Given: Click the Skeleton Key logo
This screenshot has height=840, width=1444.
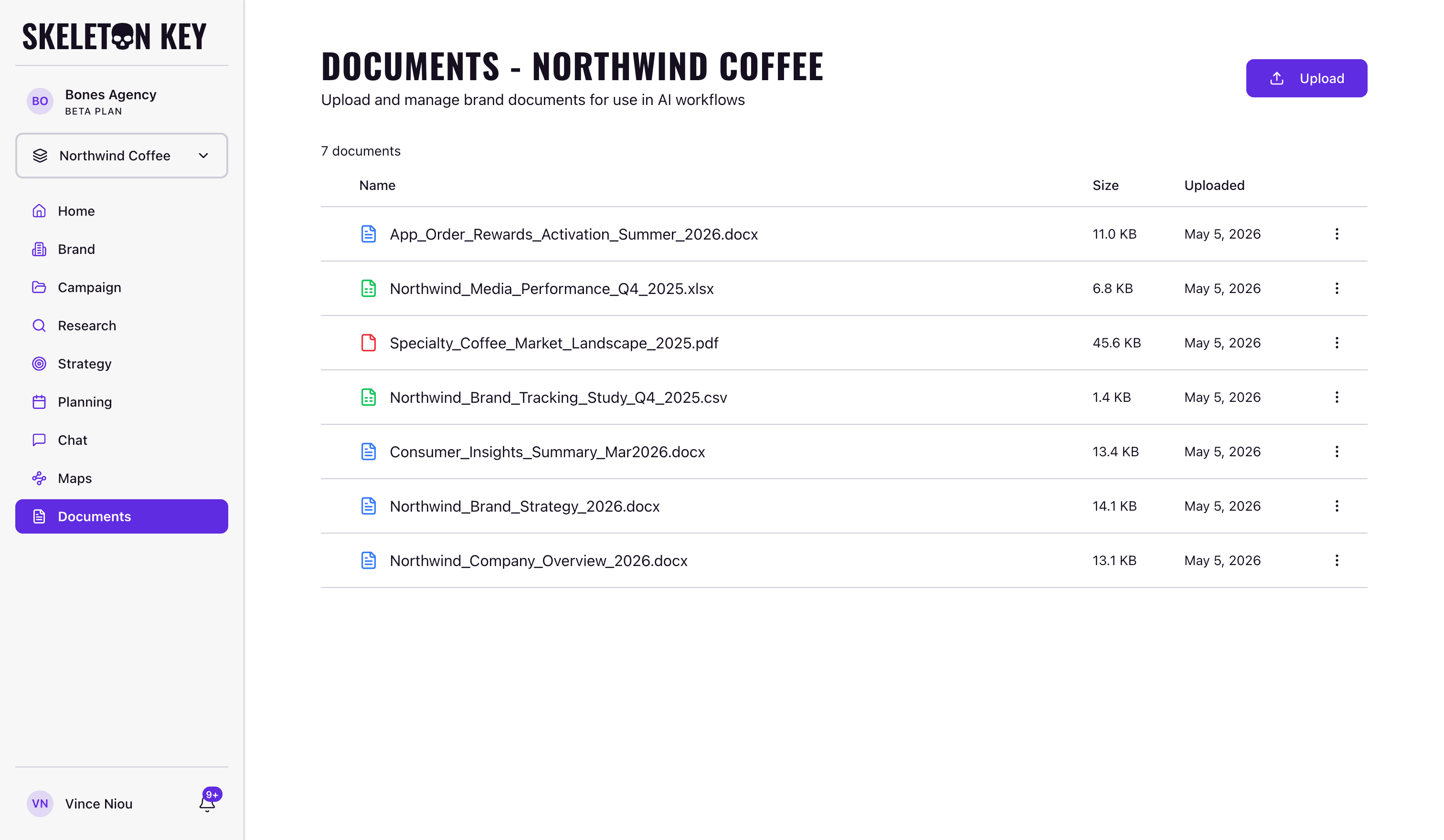Looking at the screenshot, I should click(115, 37).
